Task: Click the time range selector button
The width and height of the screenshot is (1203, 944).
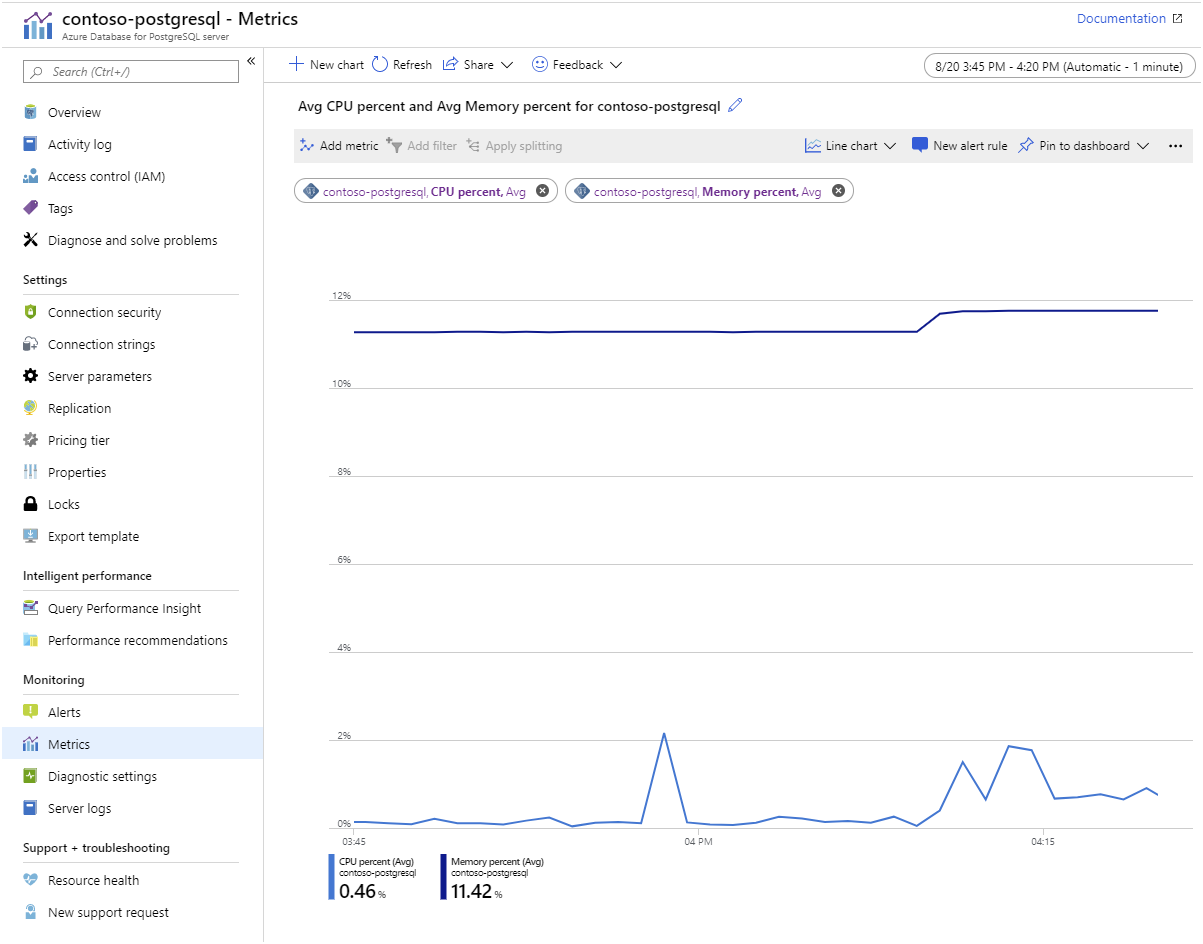Action: tap(1059, 66)
